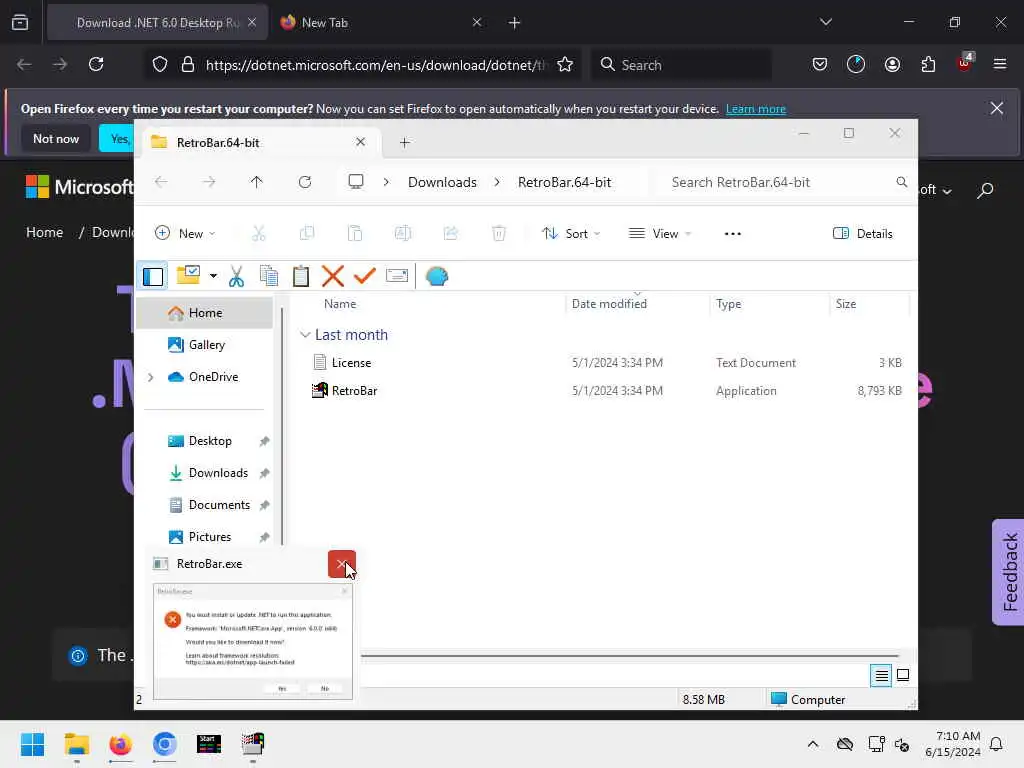The width and height of the screenshot is (1024, 768).
Task: Close RetroBar.exe taskbar preview with red X
Action: [342, 564]
